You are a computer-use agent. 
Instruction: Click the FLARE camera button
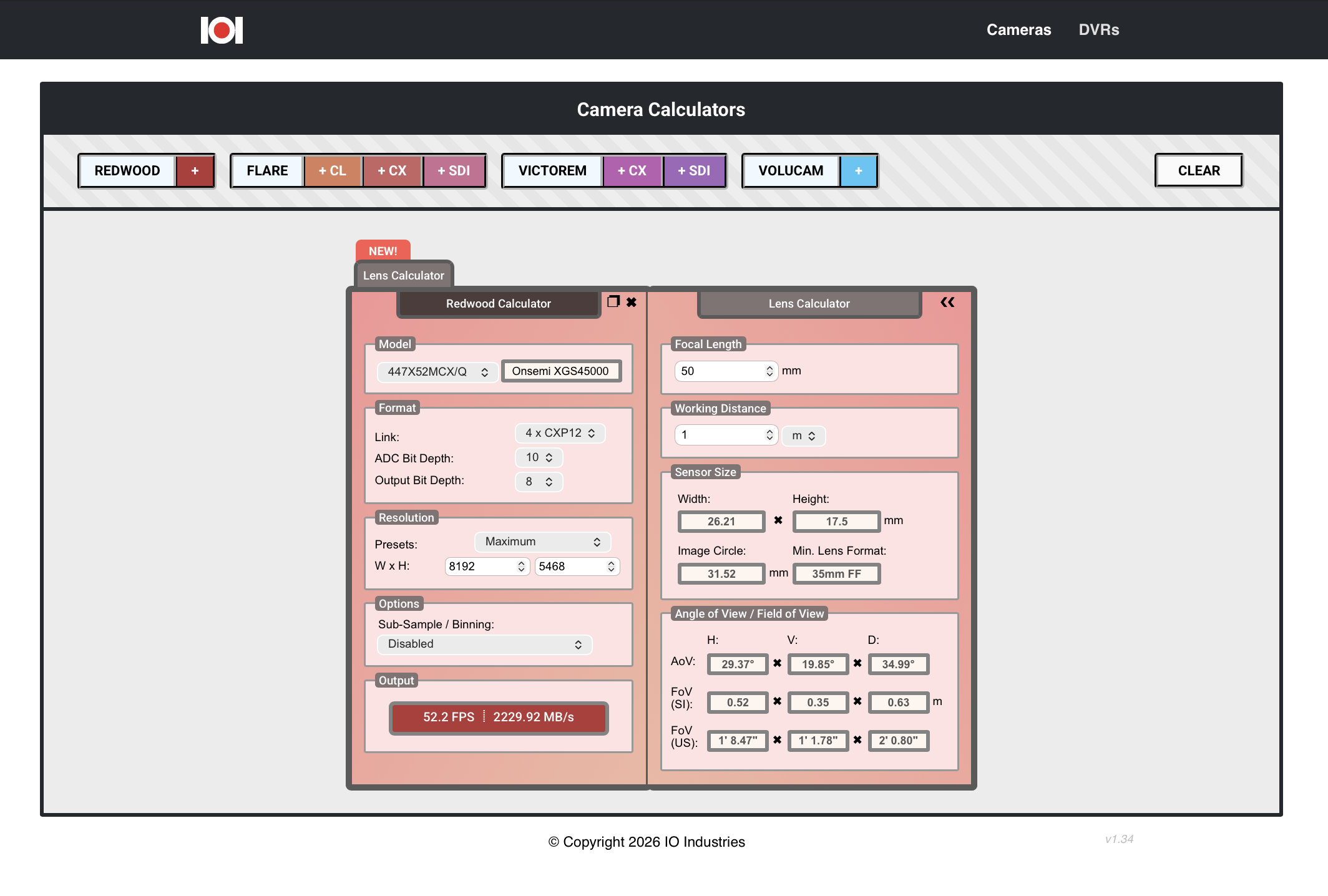tap(267, 171)
